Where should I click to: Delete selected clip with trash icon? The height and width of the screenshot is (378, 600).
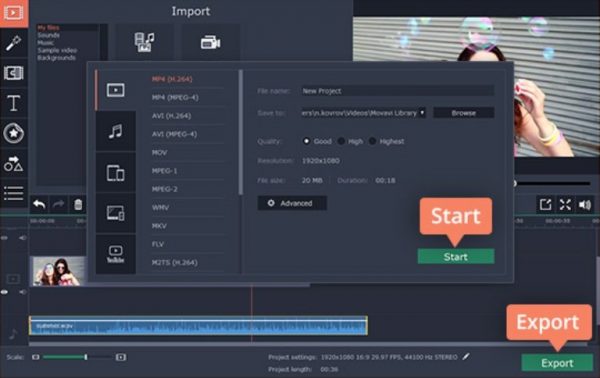click(78, 205)
